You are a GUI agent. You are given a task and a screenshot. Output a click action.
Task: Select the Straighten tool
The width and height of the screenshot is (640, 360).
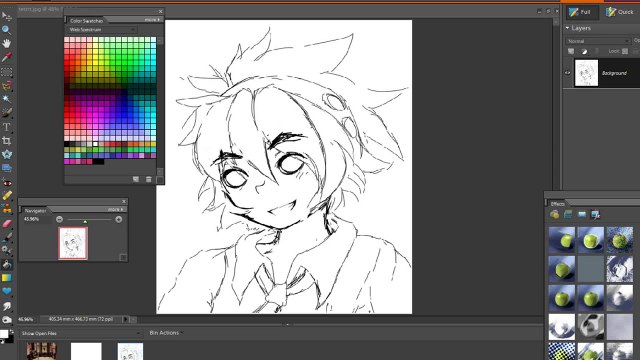point(6,168)
